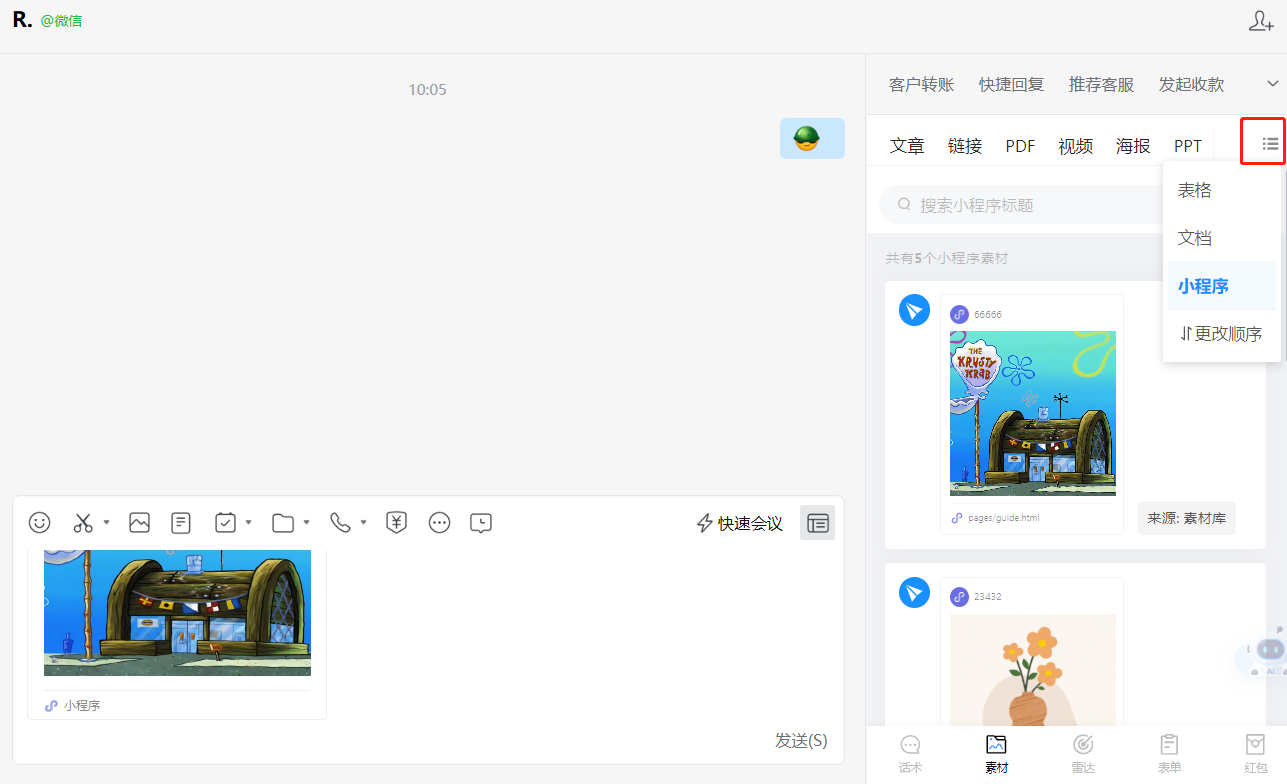1287x784 pixels.
Task: Open the emoji picker in chat toolbar
Action: 39,522
